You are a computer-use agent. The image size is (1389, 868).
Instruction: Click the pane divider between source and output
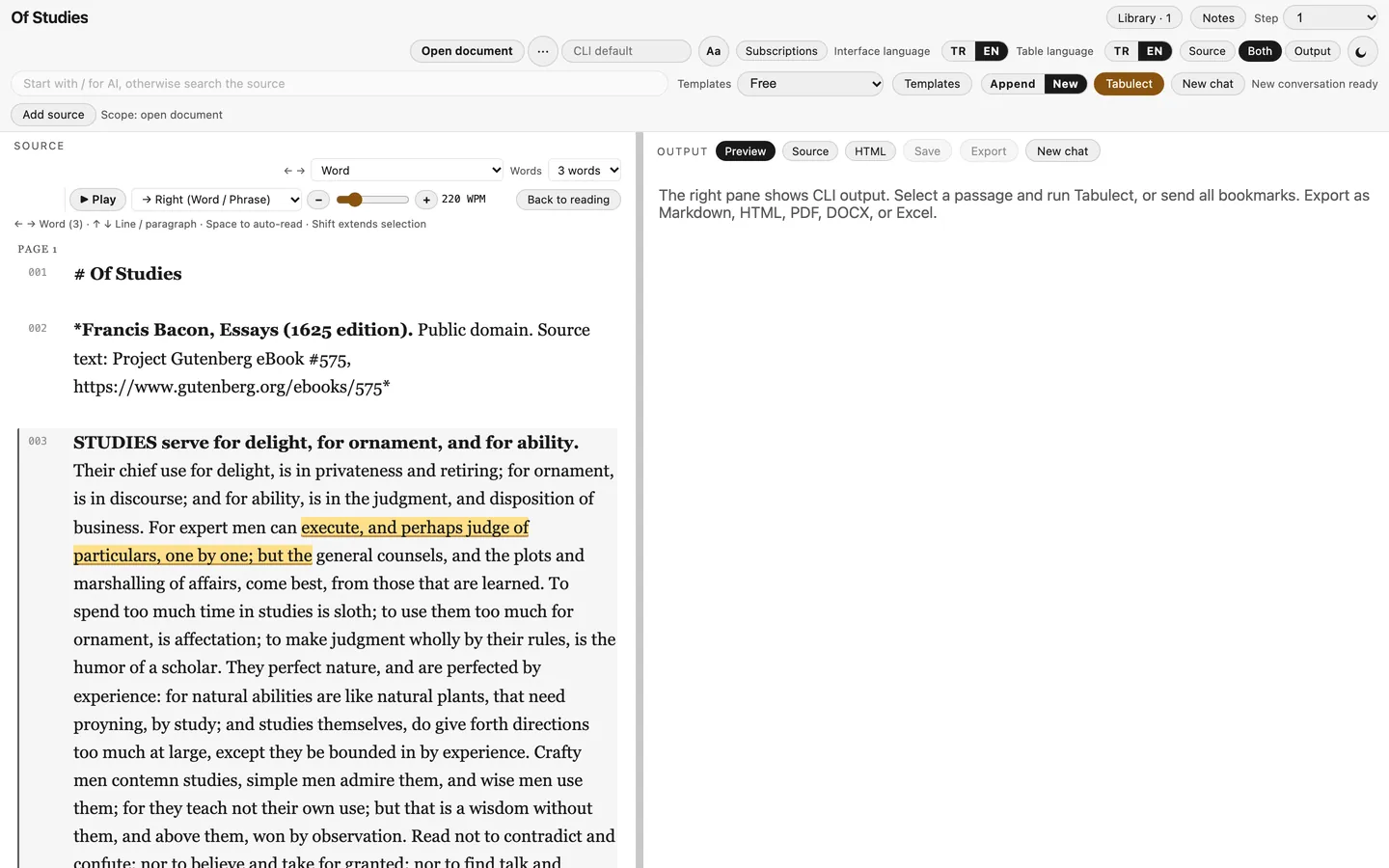640,500
